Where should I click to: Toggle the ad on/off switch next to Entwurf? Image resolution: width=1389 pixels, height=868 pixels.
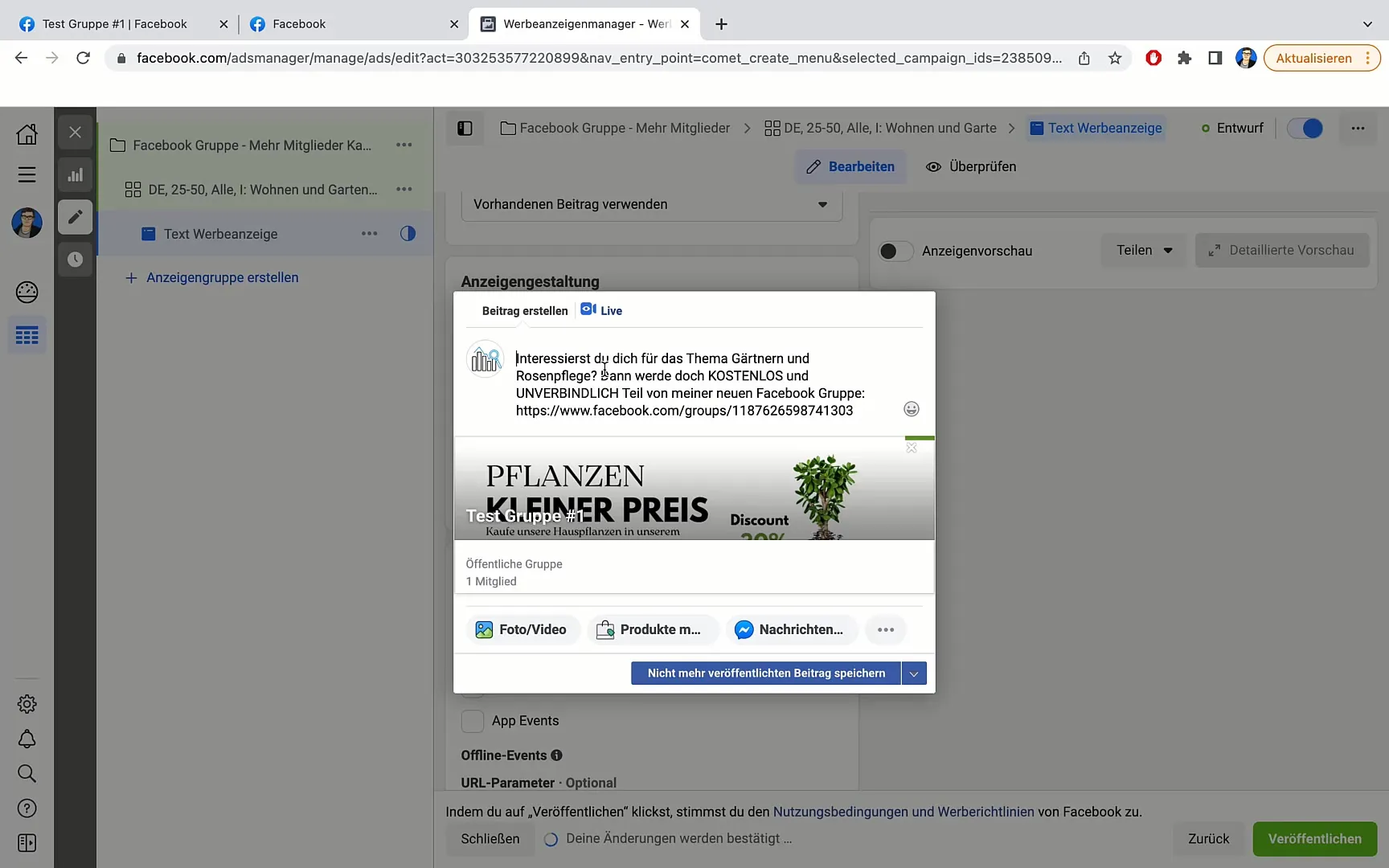[1305, 129]
